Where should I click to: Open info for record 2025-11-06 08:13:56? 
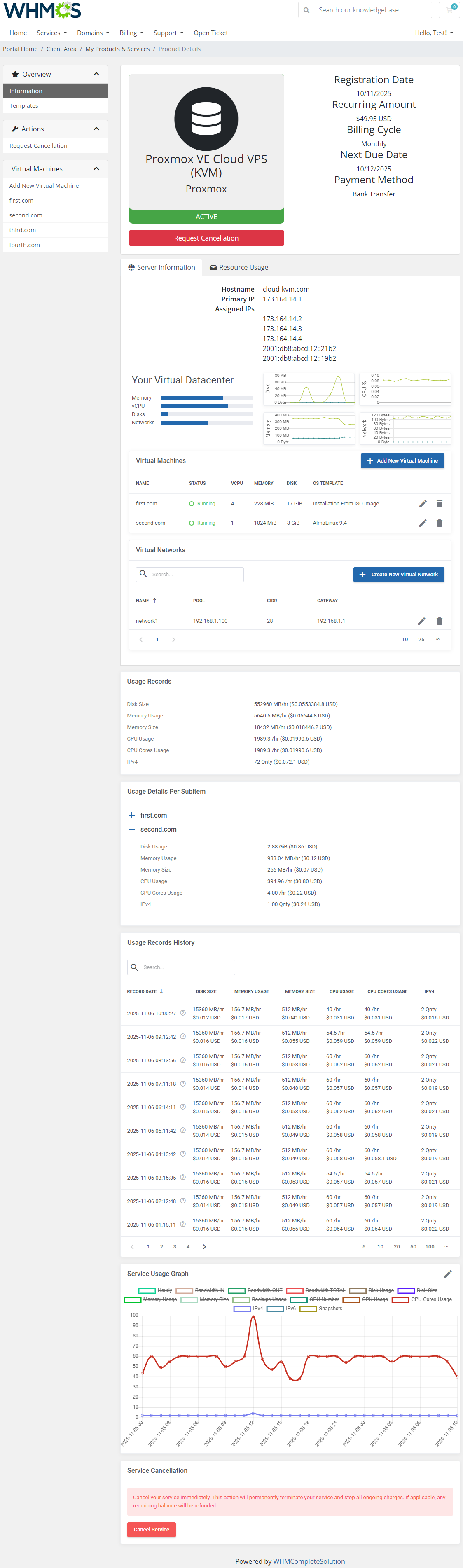(182, 1060)
